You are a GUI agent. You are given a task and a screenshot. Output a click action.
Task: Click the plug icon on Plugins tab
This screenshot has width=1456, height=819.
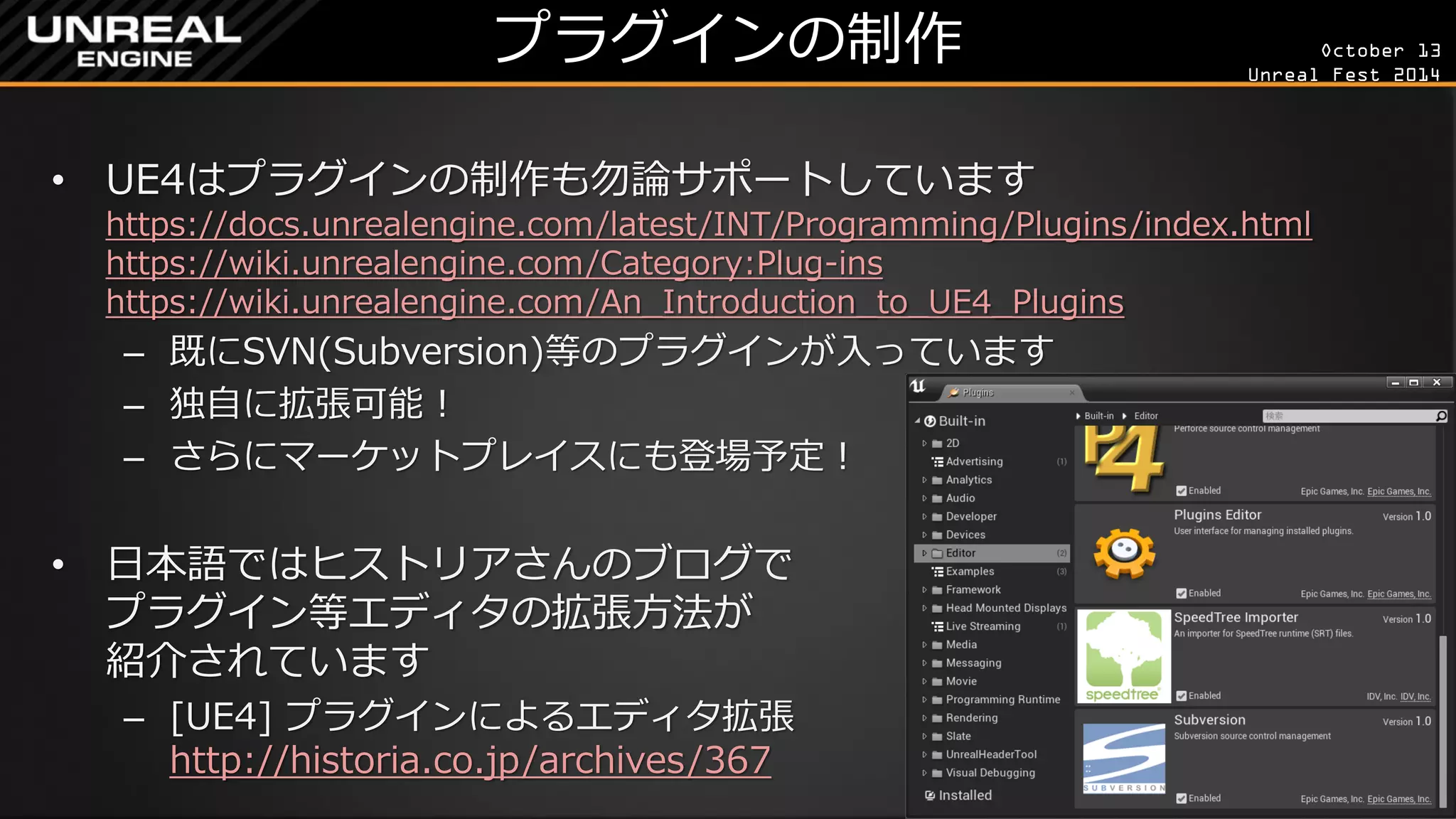[953, 392]
